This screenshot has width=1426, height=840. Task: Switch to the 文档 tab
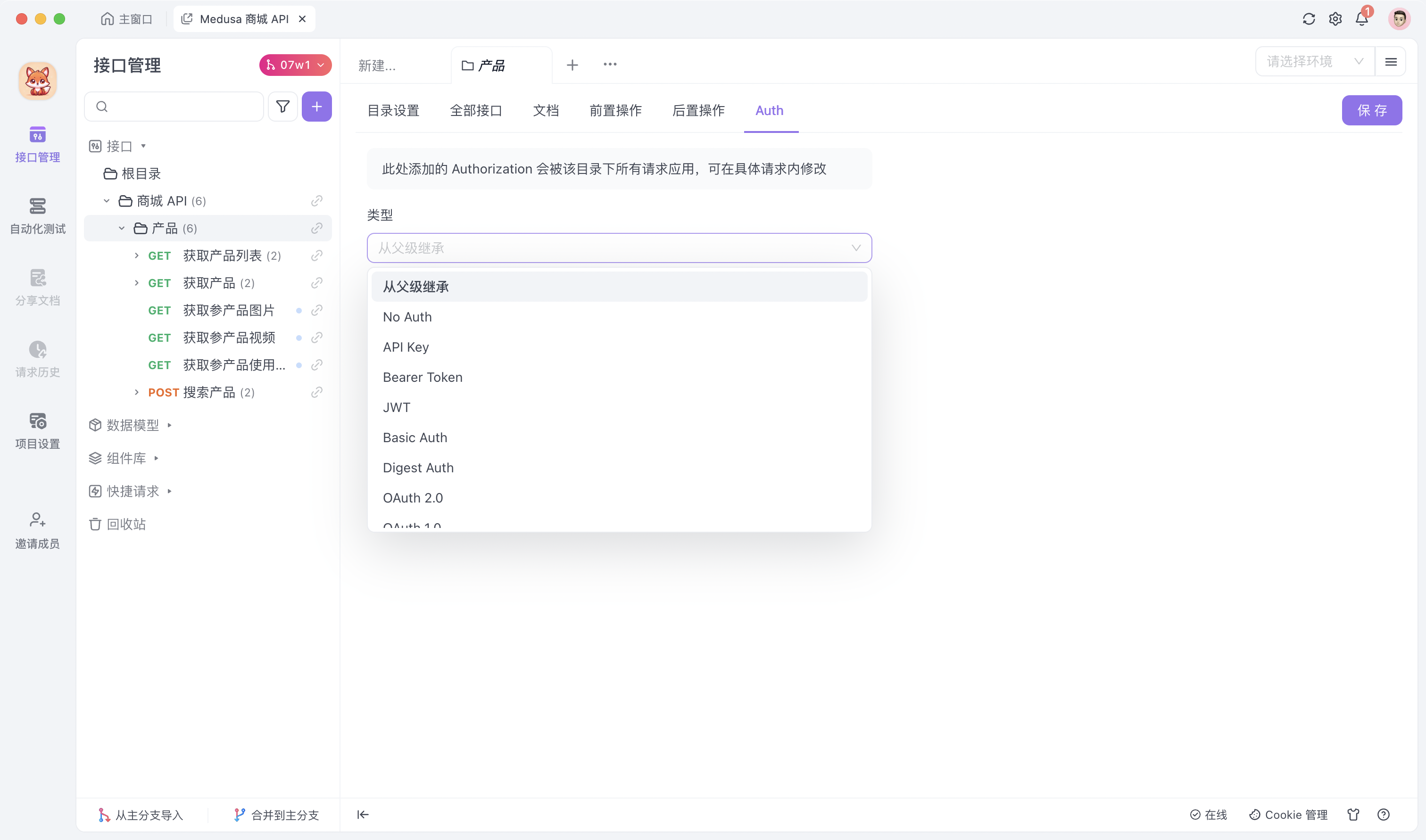[x=546, y=111]
